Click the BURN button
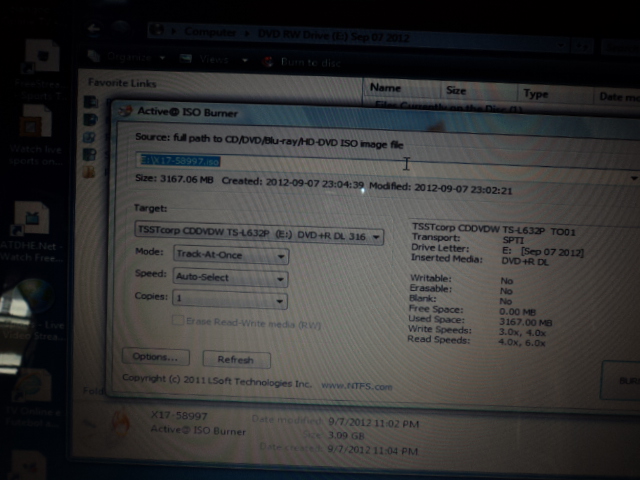This screenshot has height=480, width=640. point(622,381)
